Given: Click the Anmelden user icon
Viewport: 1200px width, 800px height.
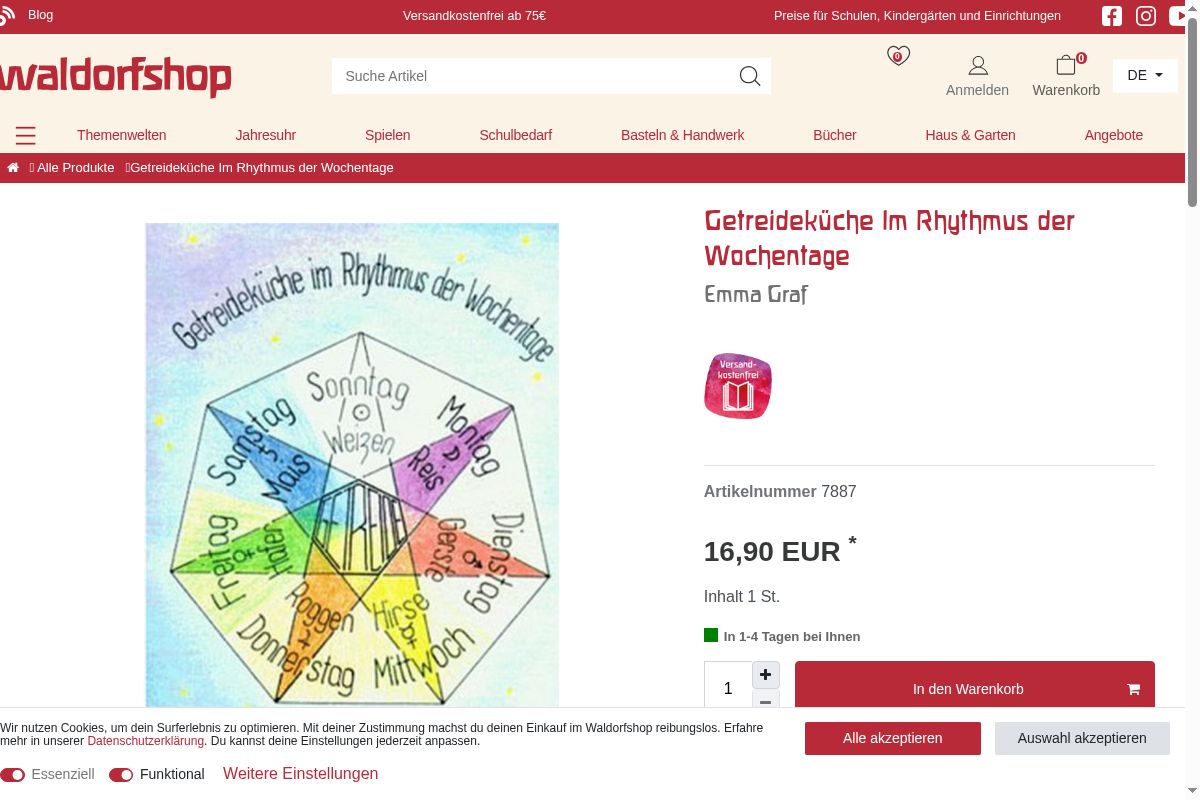Looking at the screenshot, I should 978,66.
